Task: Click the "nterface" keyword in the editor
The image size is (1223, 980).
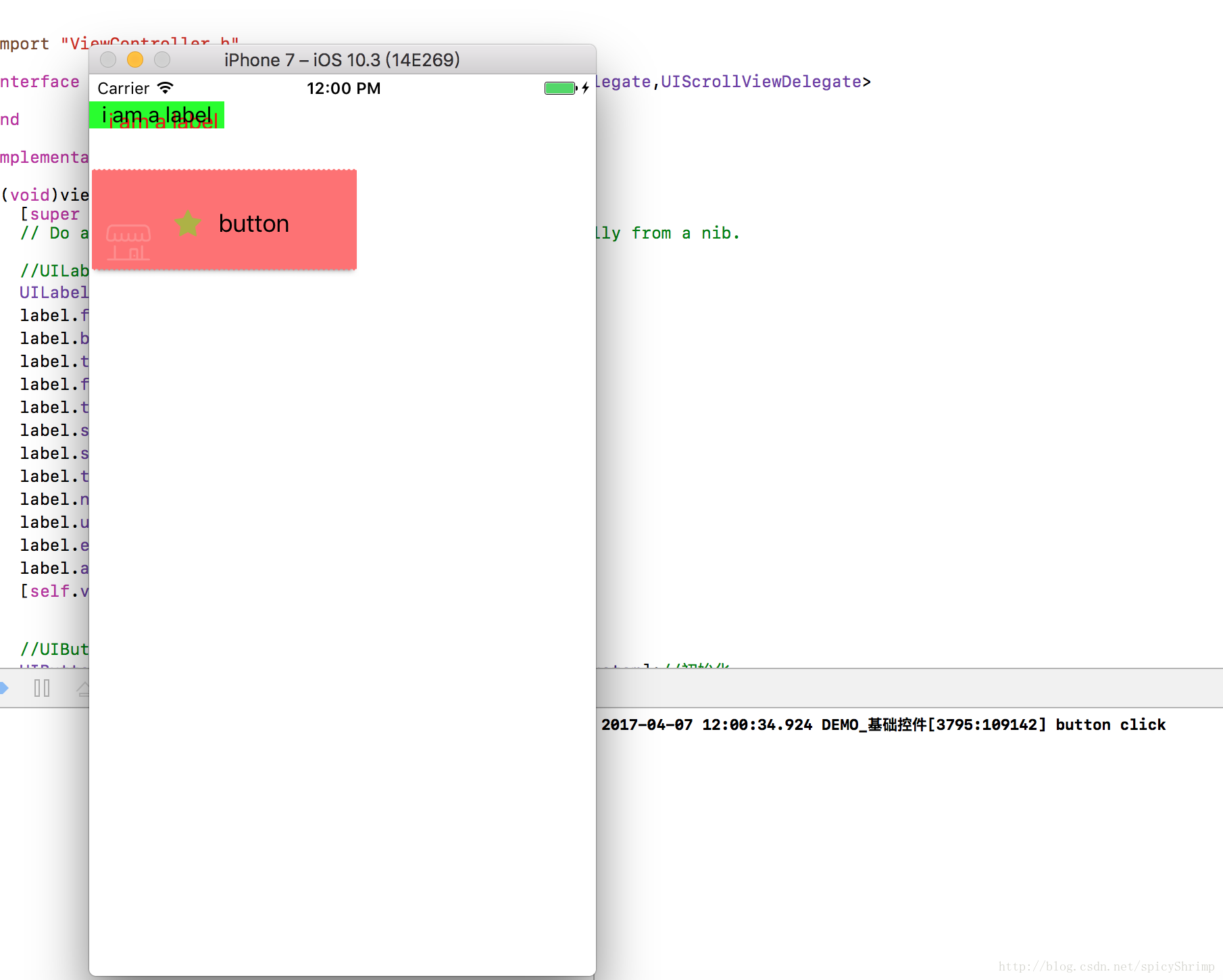Action: tap(40, 82)
